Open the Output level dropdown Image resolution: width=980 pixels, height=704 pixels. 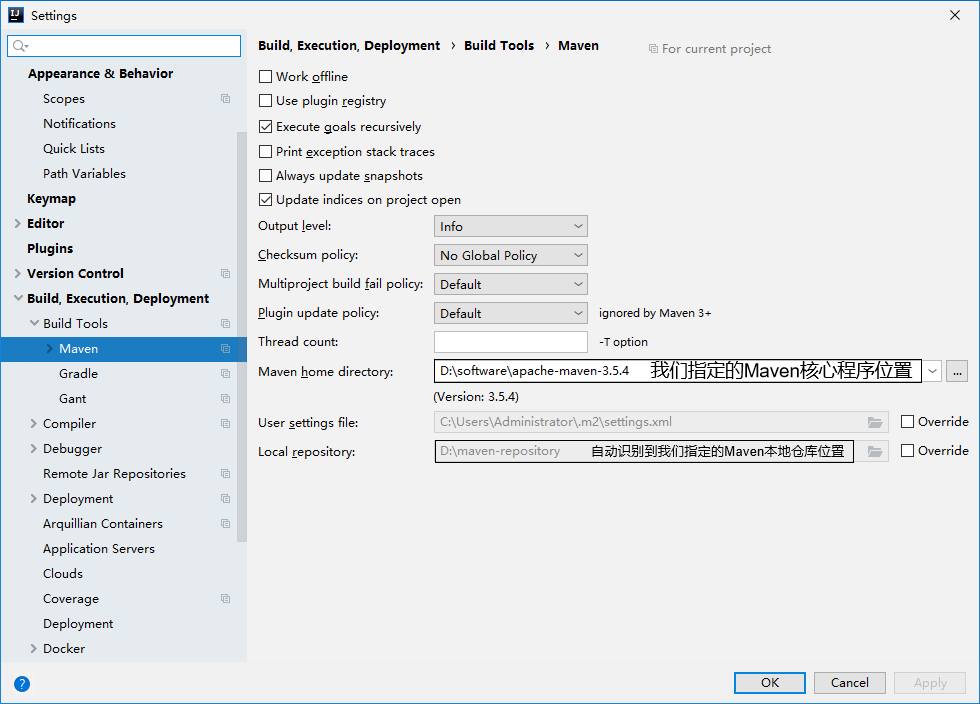(x=511, y=226)
